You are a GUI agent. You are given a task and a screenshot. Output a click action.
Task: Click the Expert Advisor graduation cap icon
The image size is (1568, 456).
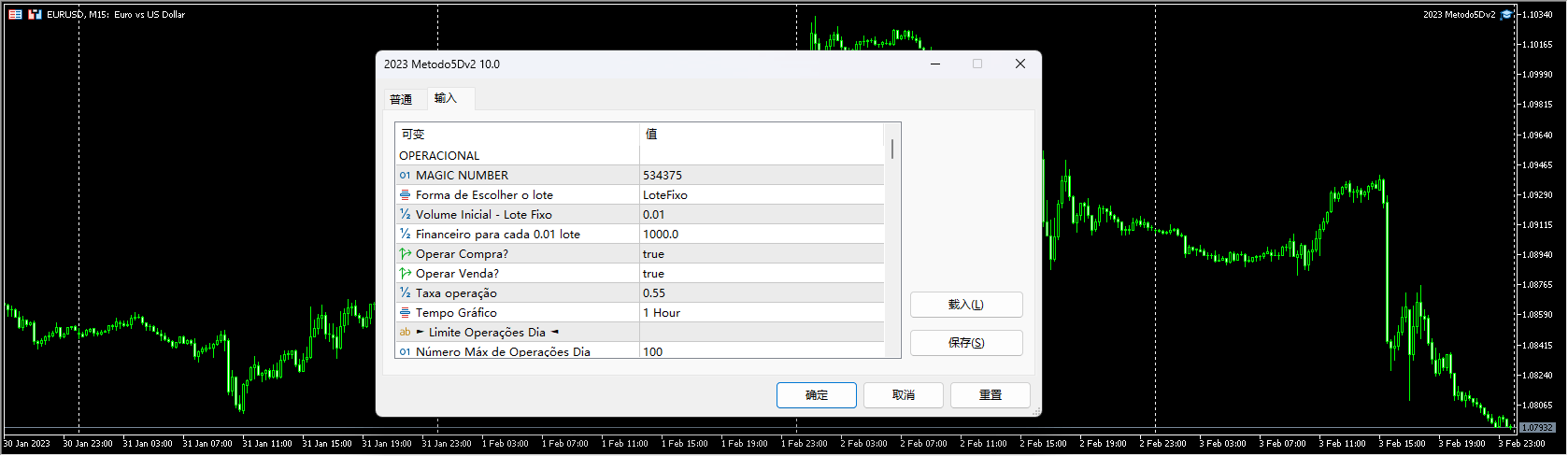coord(1506,14)
